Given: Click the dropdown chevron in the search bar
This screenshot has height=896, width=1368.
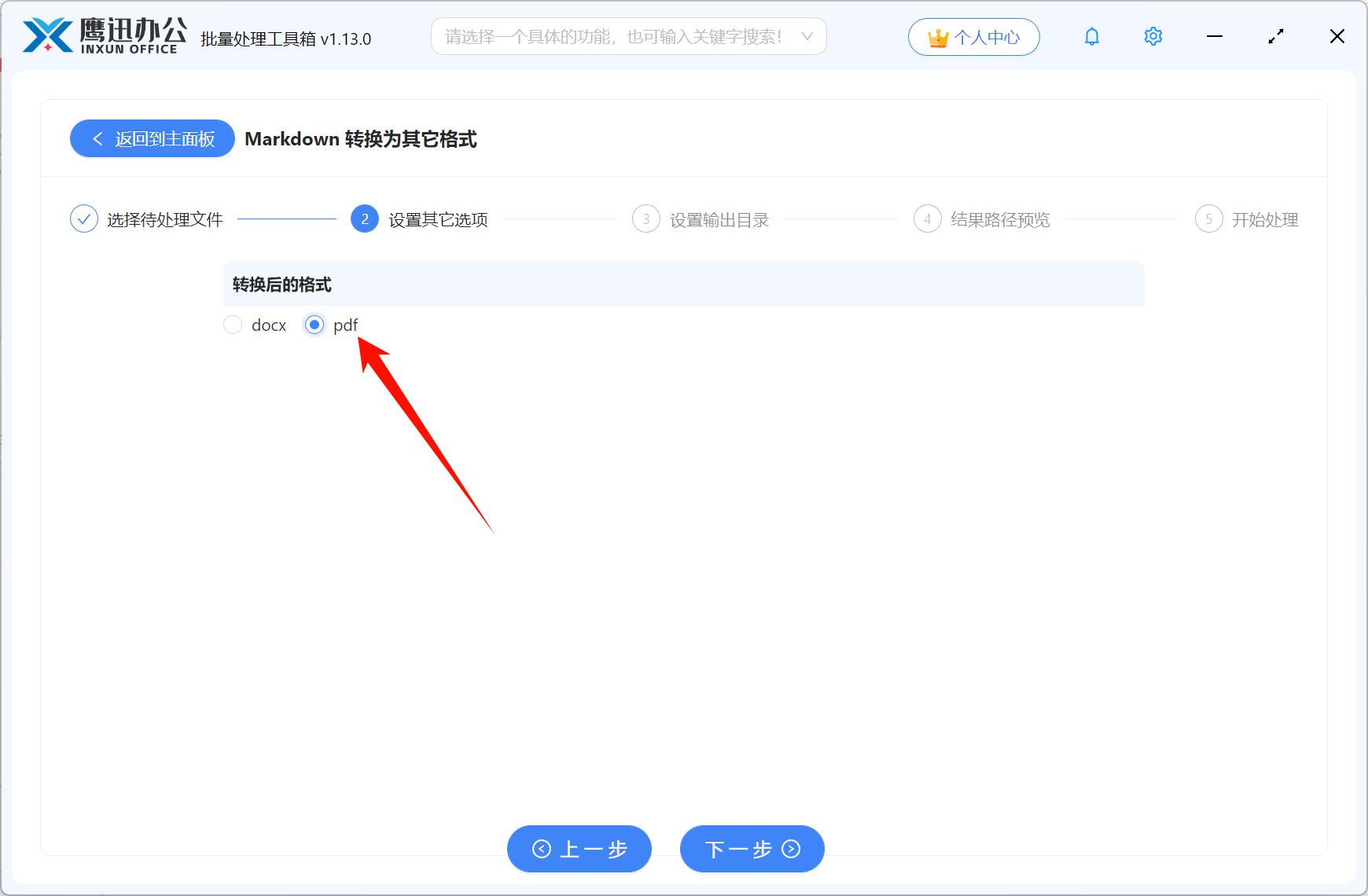Looking at the screenshot, I should pyautogui.click(x=807, y=36).
